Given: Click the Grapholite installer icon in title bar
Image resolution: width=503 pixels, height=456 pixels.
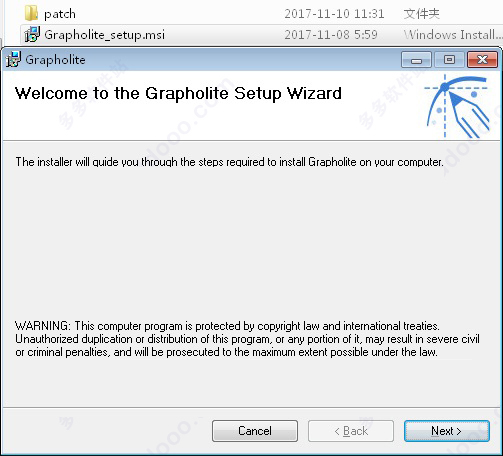Looking at the screenshot, I should 13,60.
